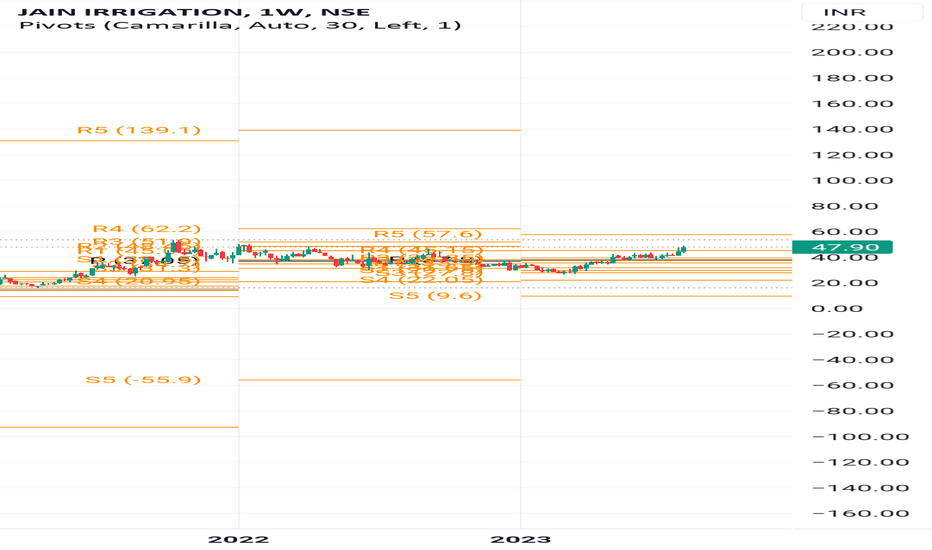Click the 0.00 price axis value
Viewport: 932px width, 550px height.
tap(837, 308)
